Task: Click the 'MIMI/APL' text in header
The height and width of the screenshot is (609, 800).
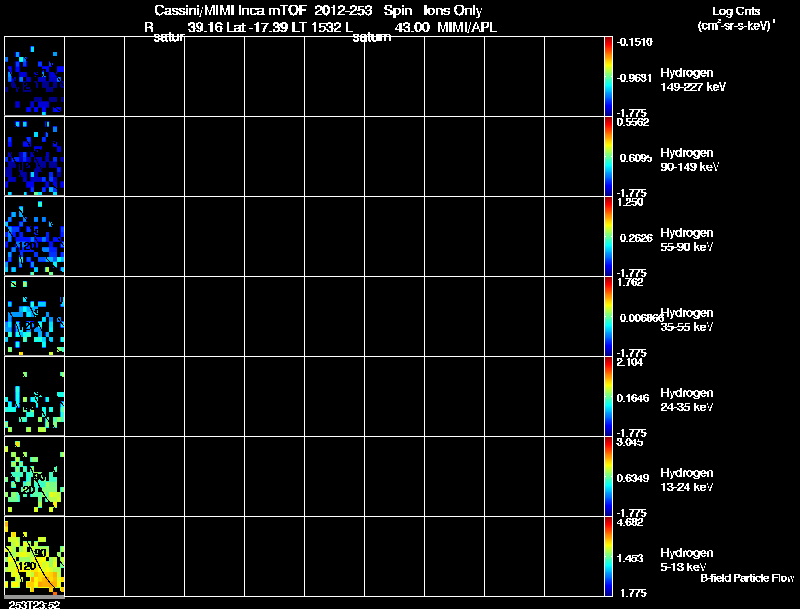Action: (467, 28)
